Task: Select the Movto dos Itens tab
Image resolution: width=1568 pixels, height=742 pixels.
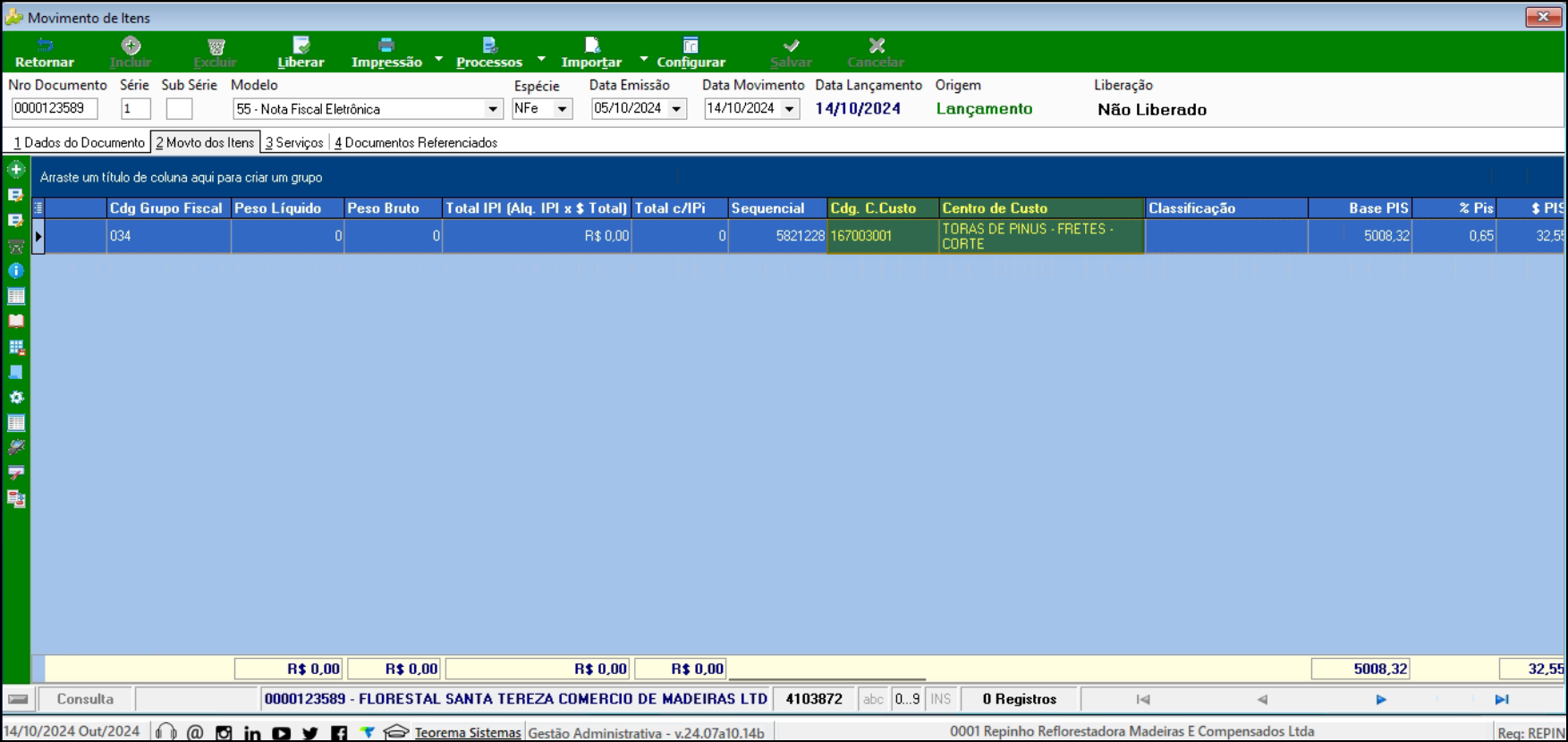Action: click(205, 142)
